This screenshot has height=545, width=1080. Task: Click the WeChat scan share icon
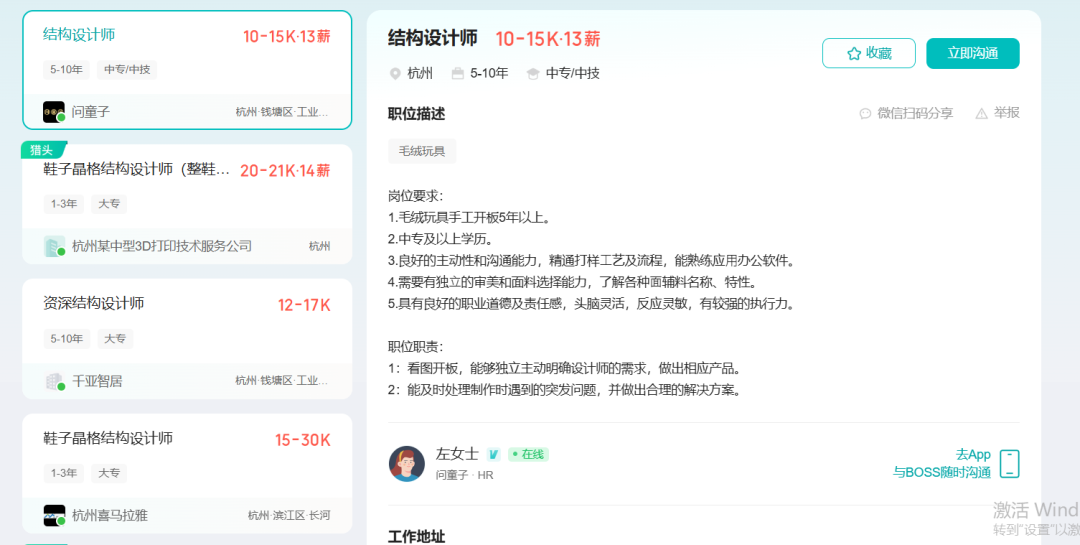click(x=865, y=114)
